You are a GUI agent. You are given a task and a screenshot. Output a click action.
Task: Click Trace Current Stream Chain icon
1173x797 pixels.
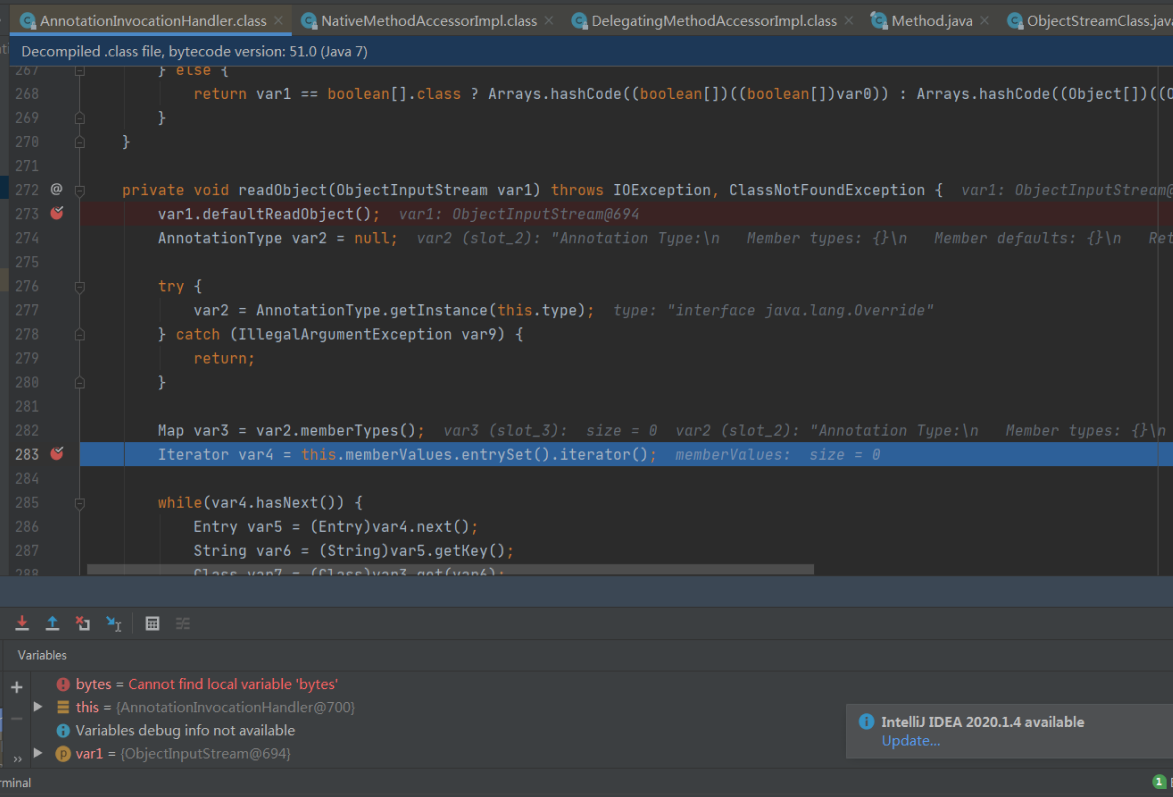pyautogui.click(x=183, y=623)
